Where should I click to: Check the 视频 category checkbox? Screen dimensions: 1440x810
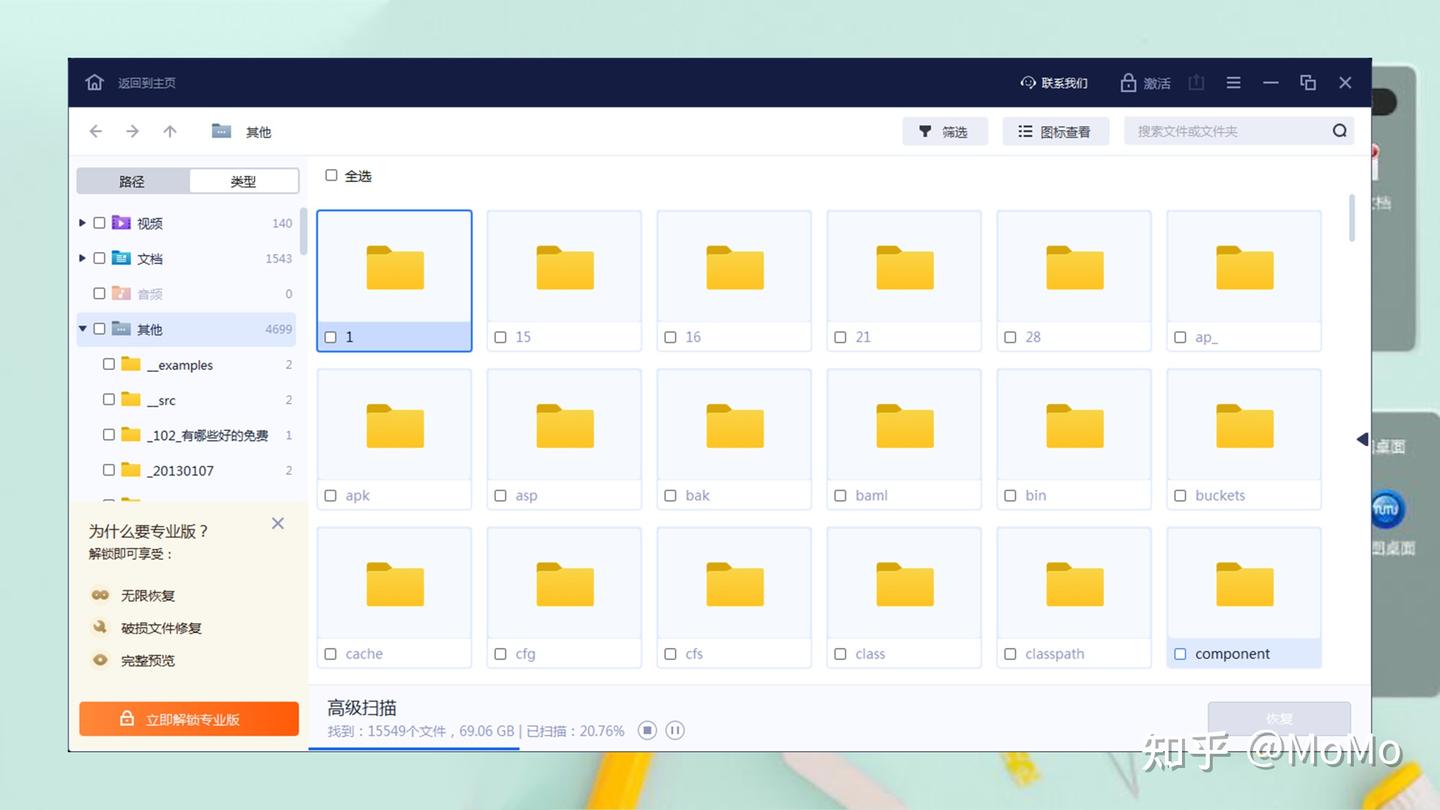(99, 223)
